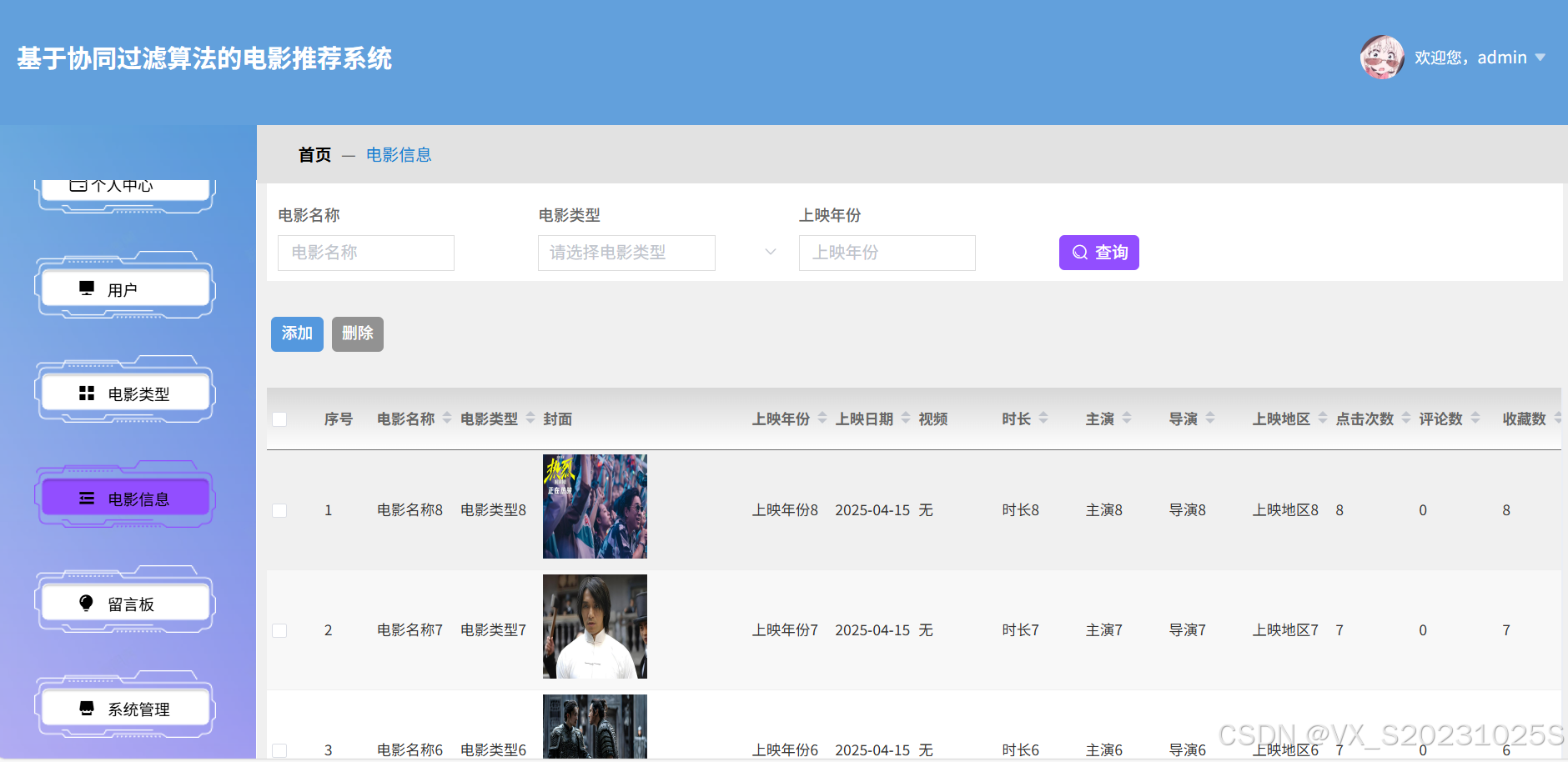This screenshot has width=1568, height=762.
Task: Open the cover thumbnail for 电影名称7
Action: pos(595,626)
